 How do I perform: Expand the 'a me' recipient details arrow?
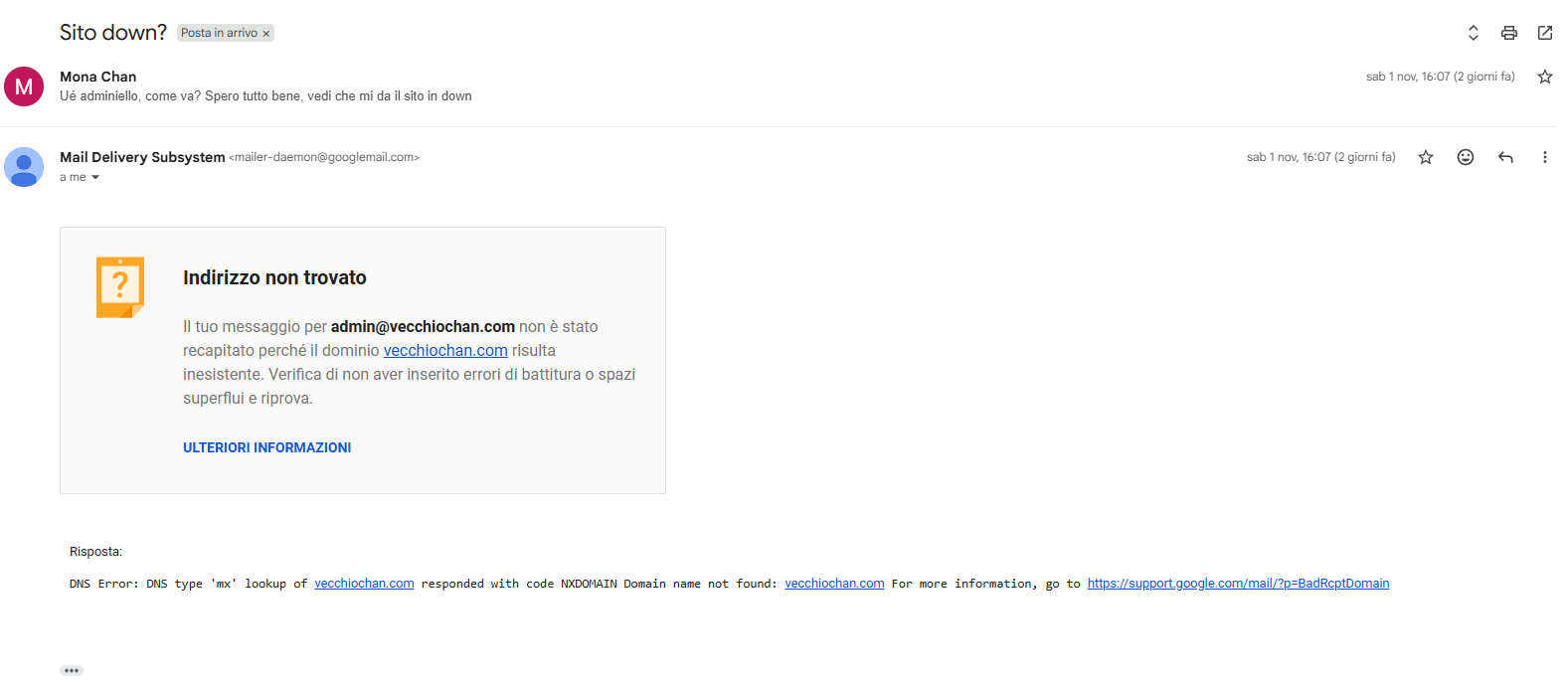point(95,178)
